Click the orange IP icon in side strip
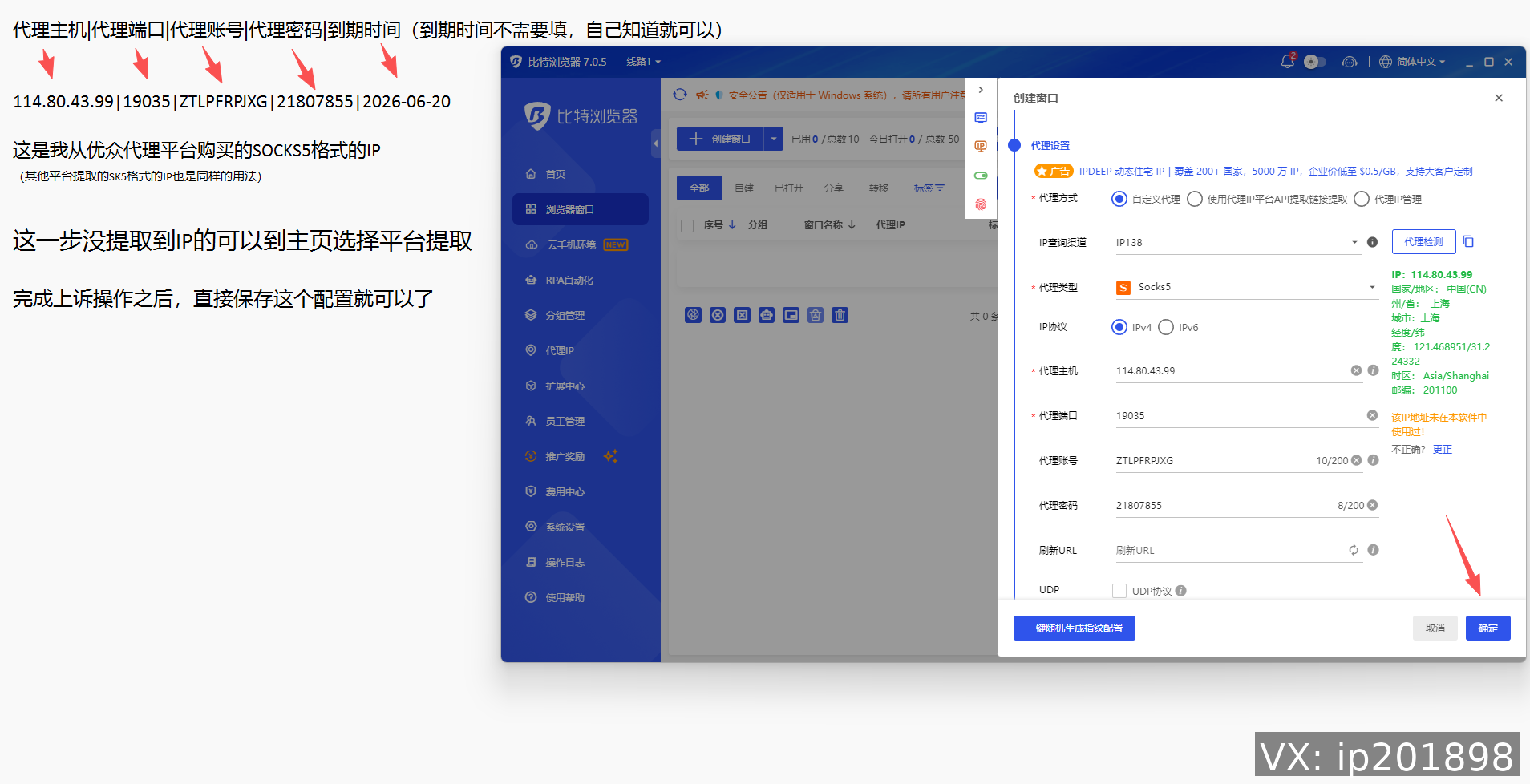Image resolution: width=1530 pixels, height=784 pixels. coord(981,147)
